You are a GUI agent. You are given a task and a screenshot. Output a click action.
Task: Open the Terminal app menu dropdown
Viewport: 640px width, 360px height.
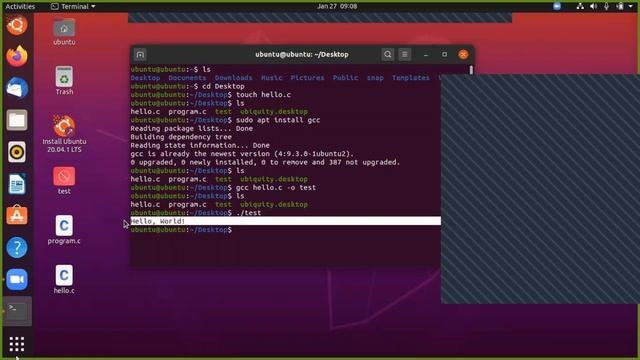pos(73,6)
